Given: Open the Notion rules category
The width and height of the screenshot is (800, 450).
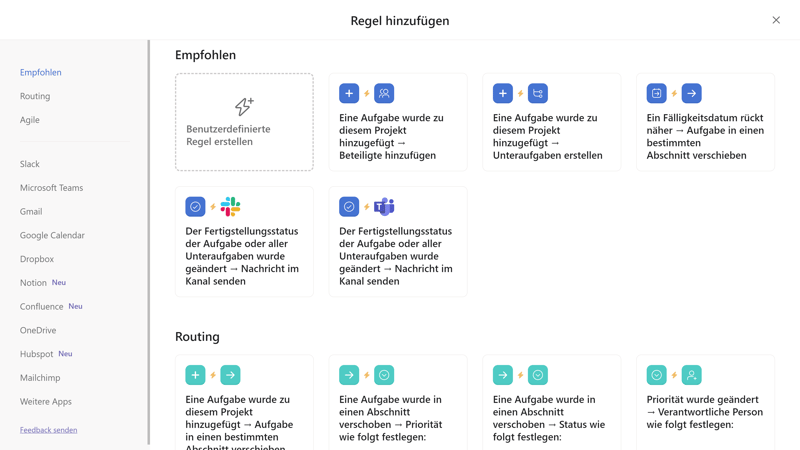Looking at the screenshot, I should 33,283.
